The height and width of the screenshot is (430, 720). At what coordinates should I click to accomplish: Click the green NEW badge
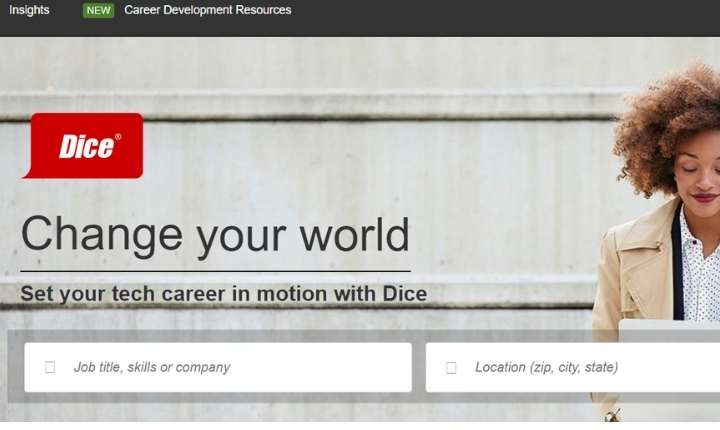coord(98,11)
